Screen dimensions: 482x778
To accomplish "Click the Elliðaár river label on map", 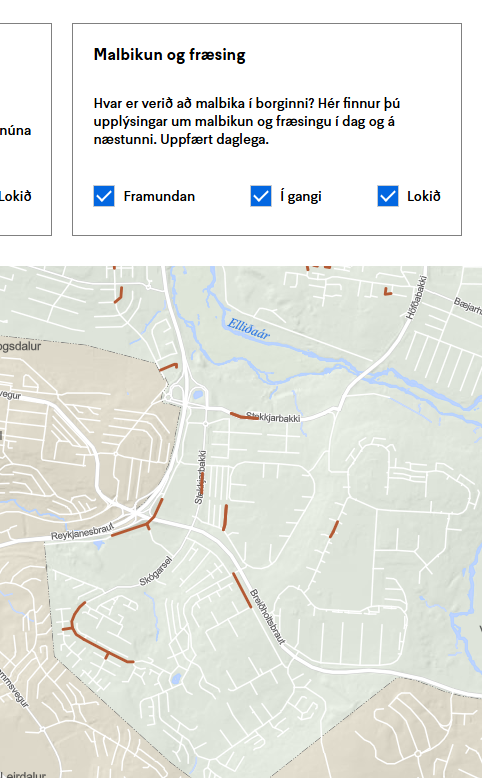I will coord(248,329).
